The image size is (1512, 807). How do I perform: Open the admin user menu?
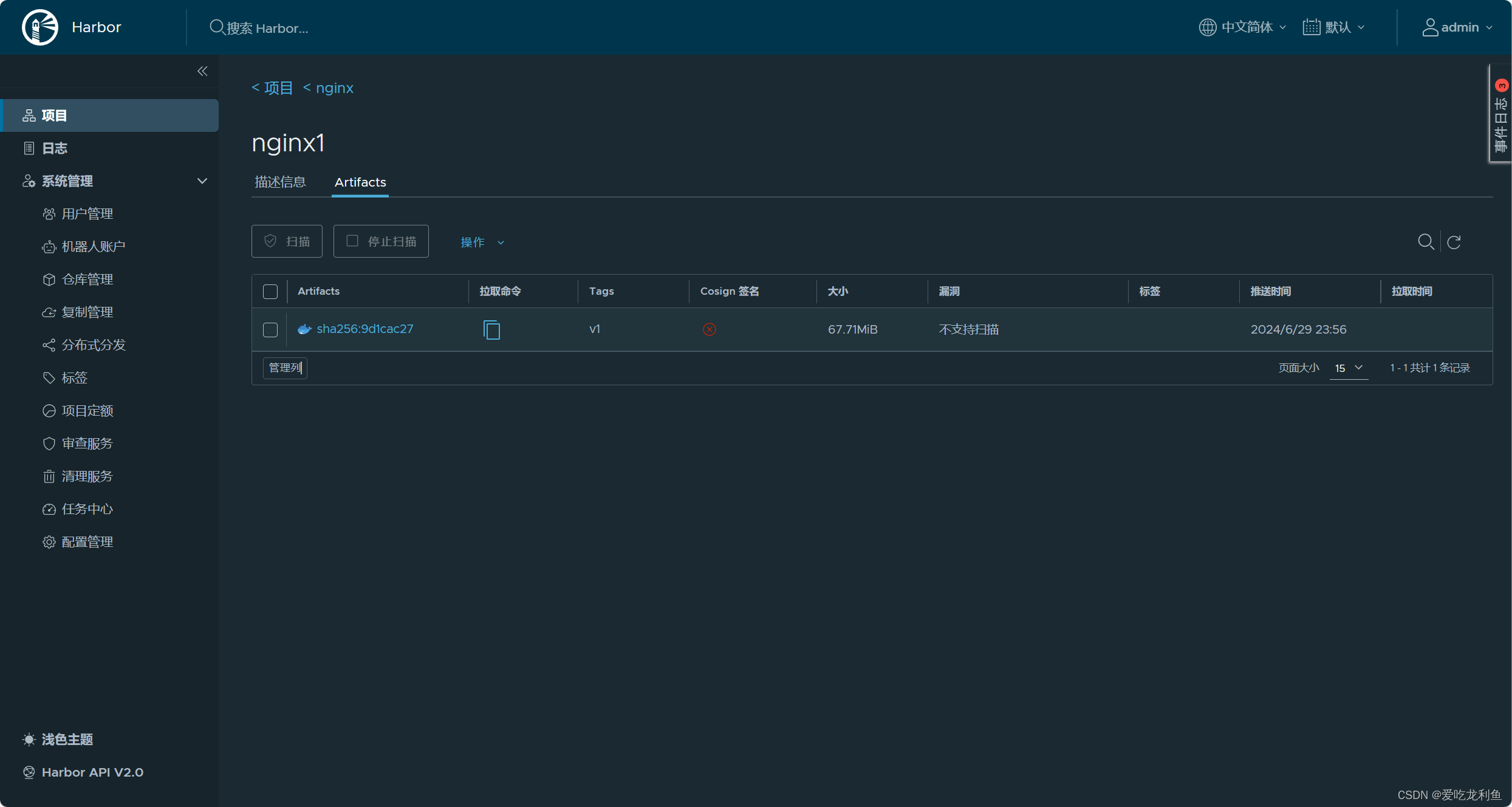point(1457,27)
